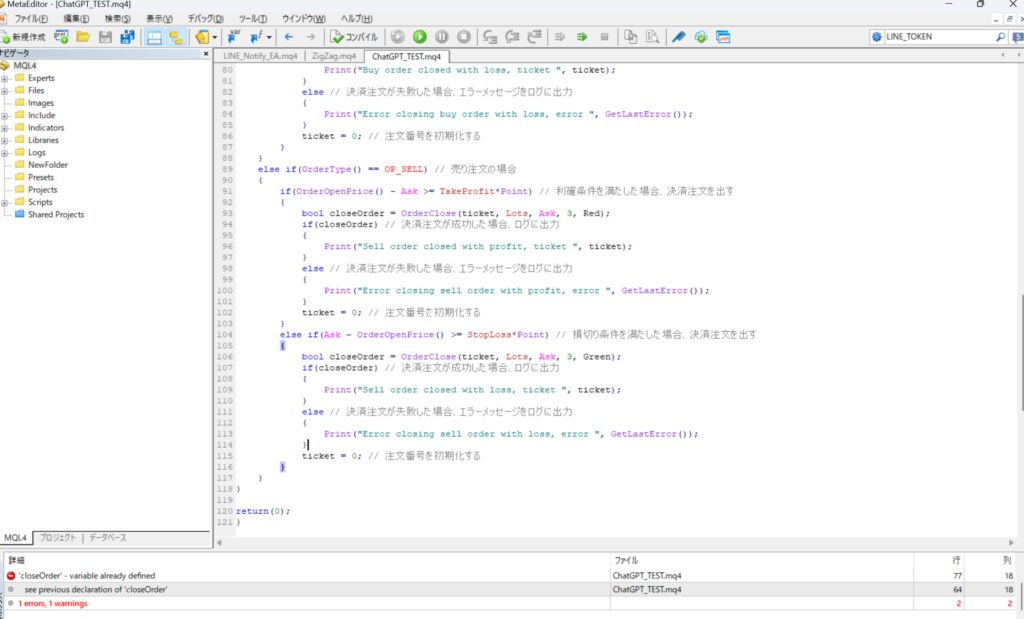This screenshot has width=1024, height=619.
Task: Expand the Libraries folder
Action: (5, 140)
